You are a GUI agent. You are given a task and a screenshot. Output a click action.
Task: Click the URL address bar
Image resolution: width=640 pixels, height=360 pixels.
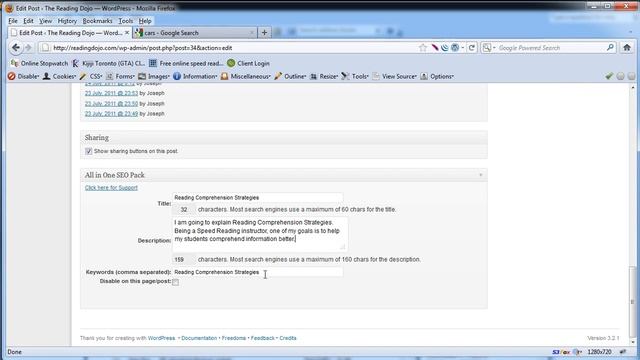pos(233,48)
